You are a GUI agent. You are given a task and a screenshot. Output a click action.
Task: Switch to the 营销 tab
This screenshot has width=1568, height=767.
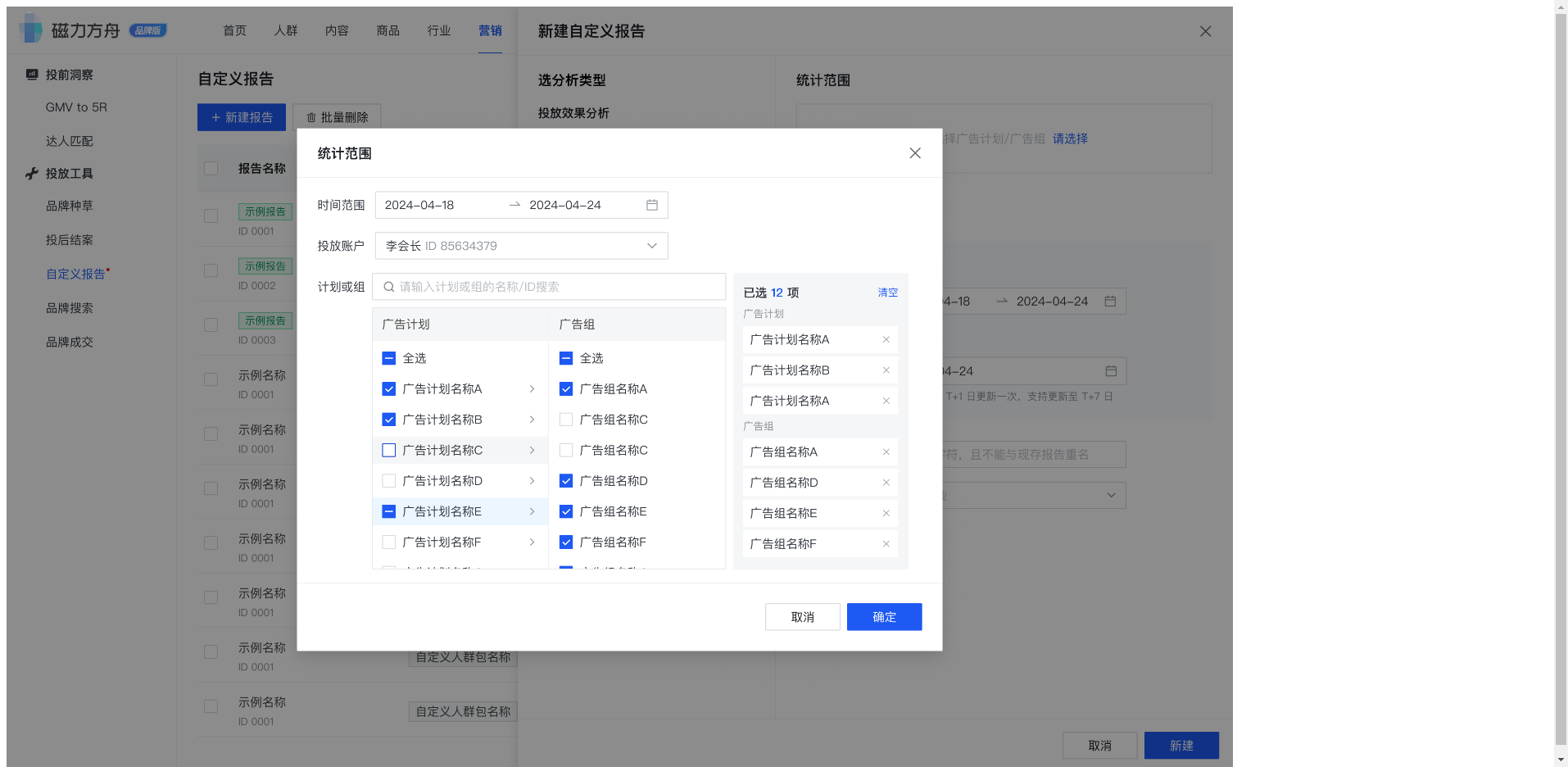point(490,30)
